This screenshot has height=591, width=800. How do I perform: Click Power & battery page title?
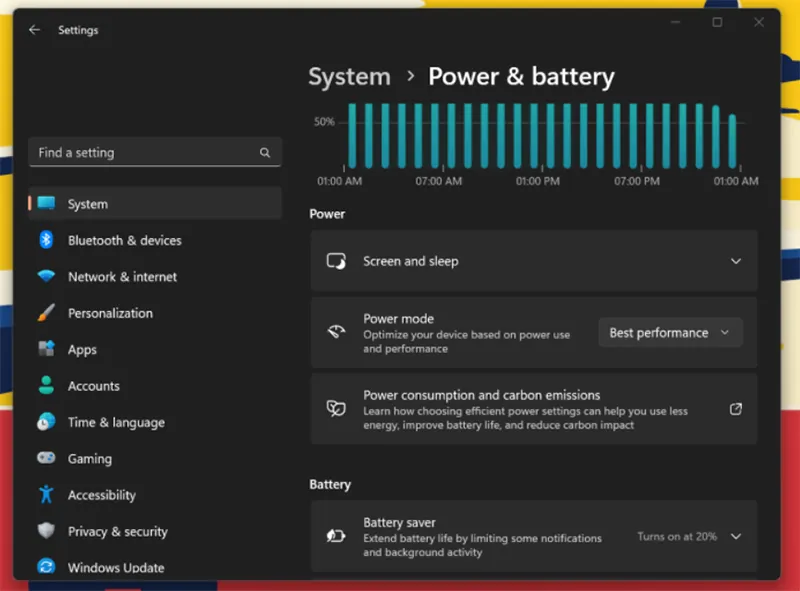(521, 77)
